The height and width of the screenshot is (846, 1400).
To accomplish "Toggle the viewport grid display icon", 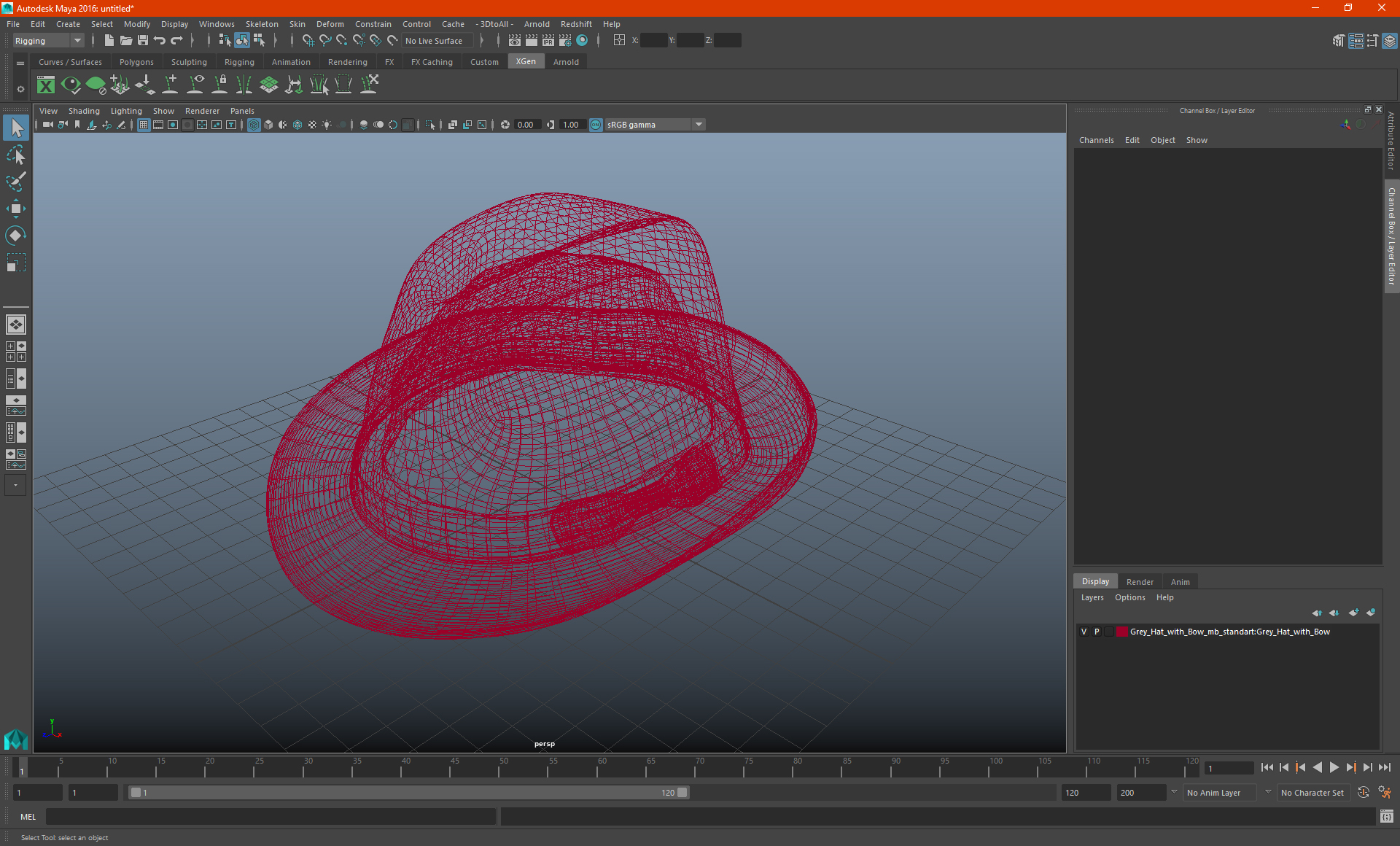I will 144,125.
